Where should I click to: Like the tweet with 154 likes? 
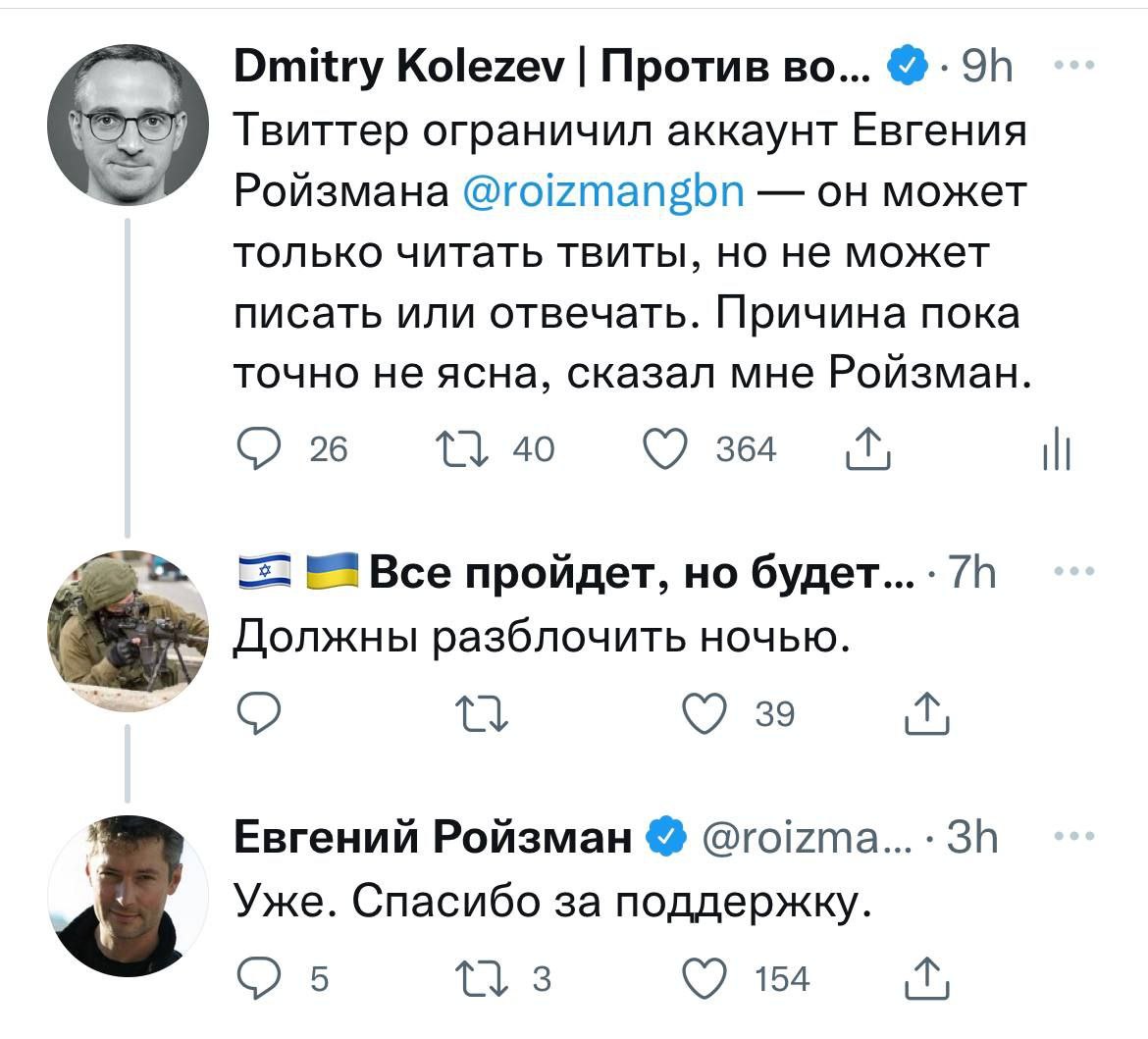[703, 979]
